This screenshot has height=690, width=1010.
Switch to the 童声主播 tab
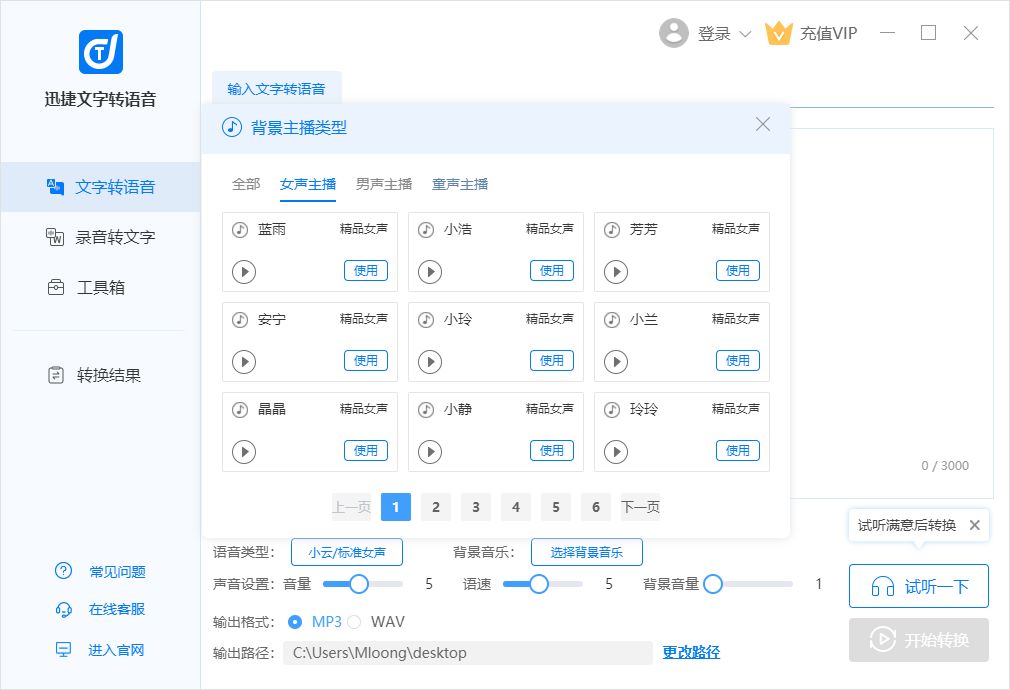460,184
